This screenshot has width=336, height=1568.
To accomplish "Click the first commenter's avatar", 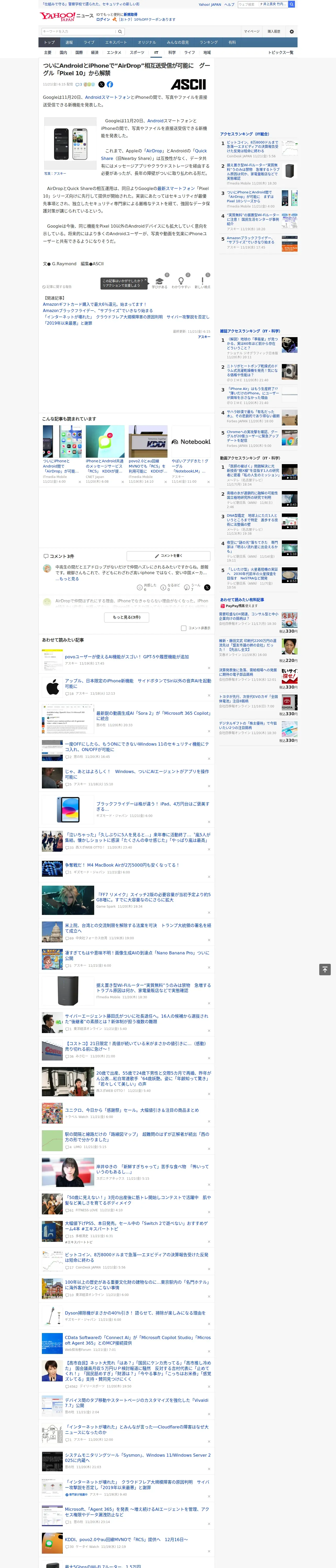I will [47, 568].
